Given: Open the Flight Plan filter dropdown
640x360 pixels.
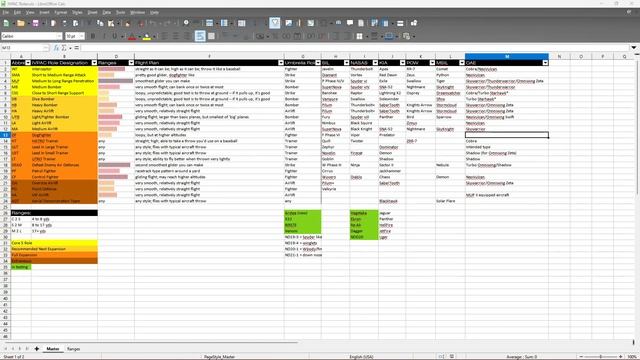Looking at the screenshot, I should [281, 63].
